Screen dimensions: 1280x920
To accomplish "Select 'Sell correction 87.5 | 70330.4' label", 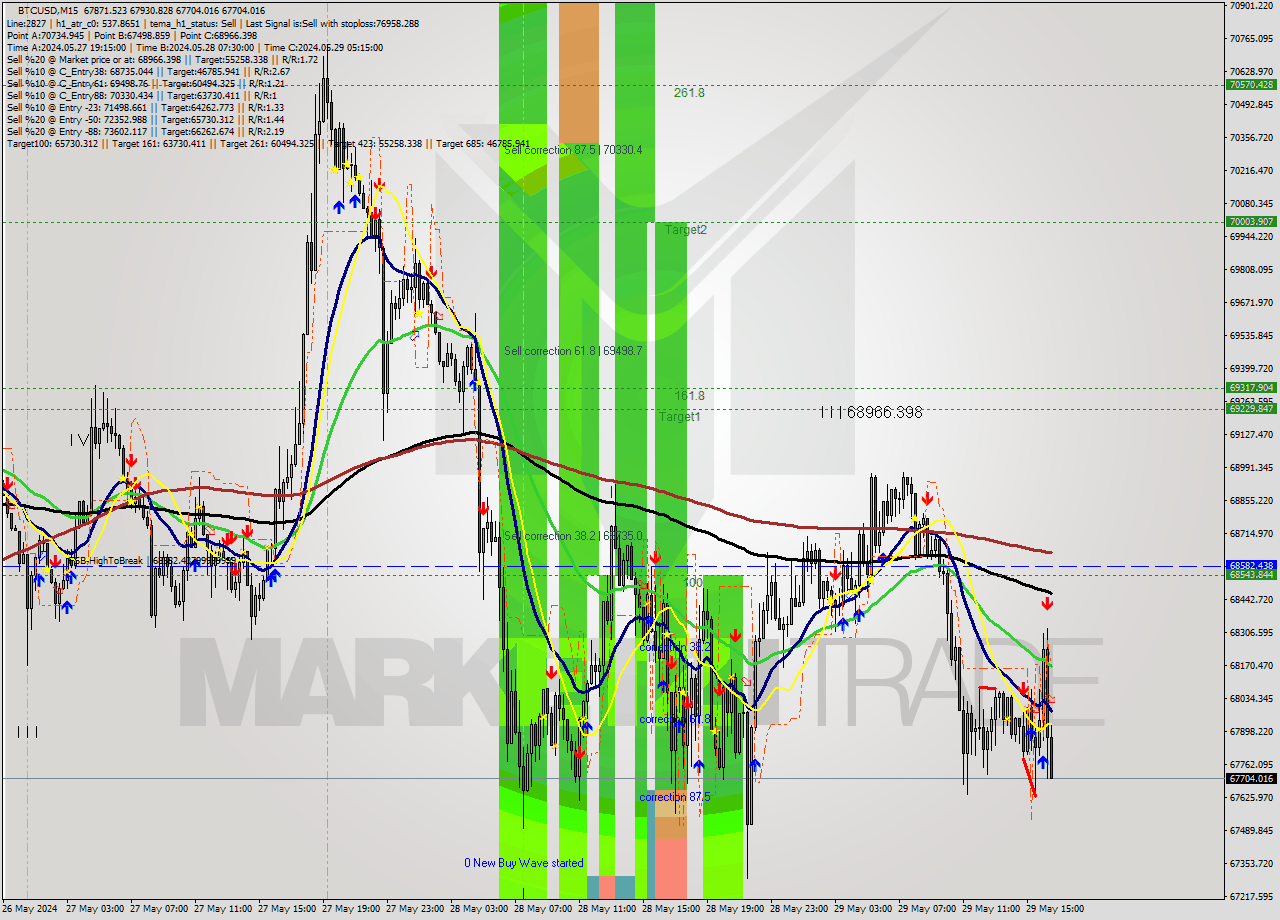I will click(x=573, y=150).
